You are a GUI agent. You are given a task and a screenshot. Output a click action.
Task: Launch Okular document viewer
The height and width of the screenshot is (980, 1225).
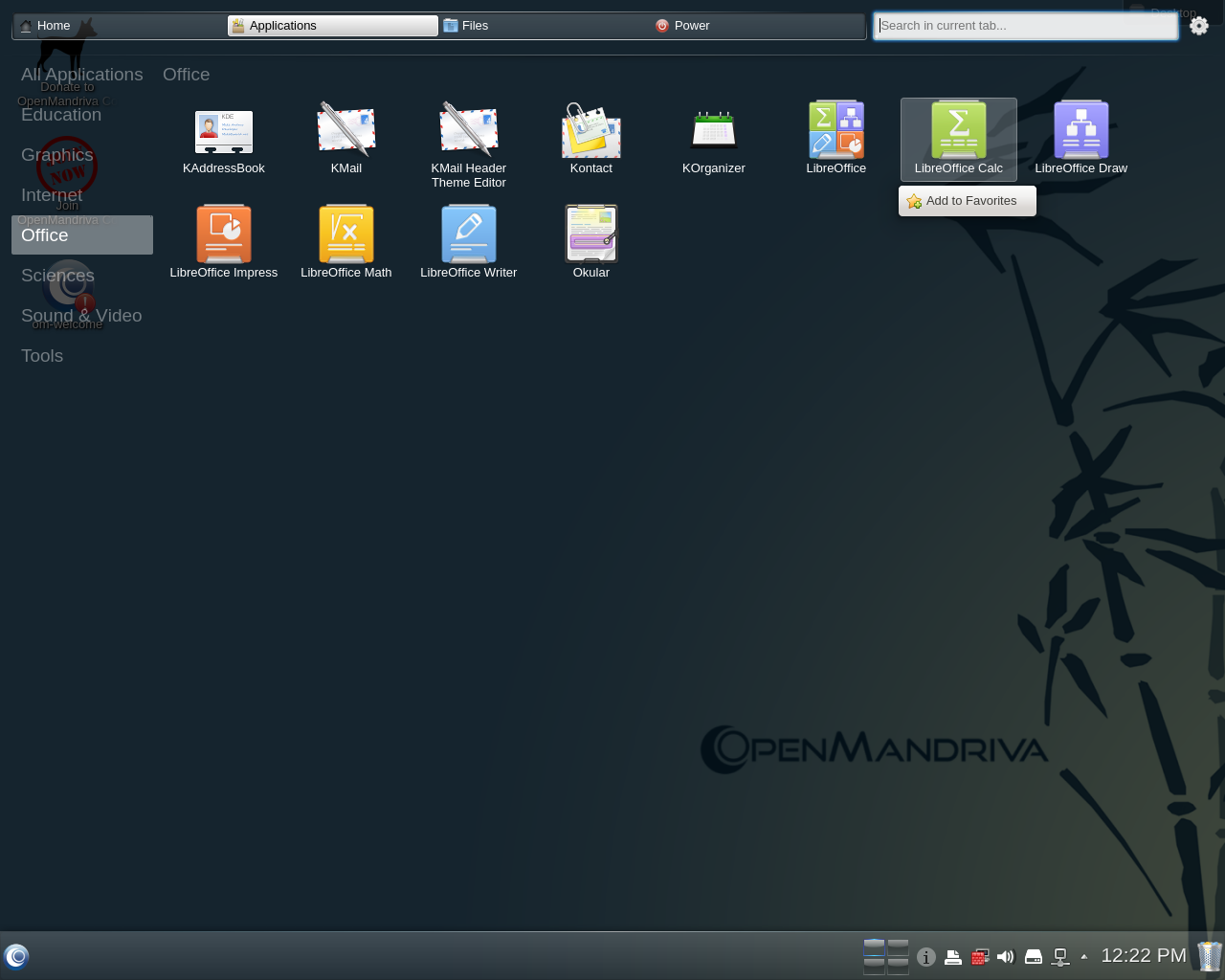591,243
